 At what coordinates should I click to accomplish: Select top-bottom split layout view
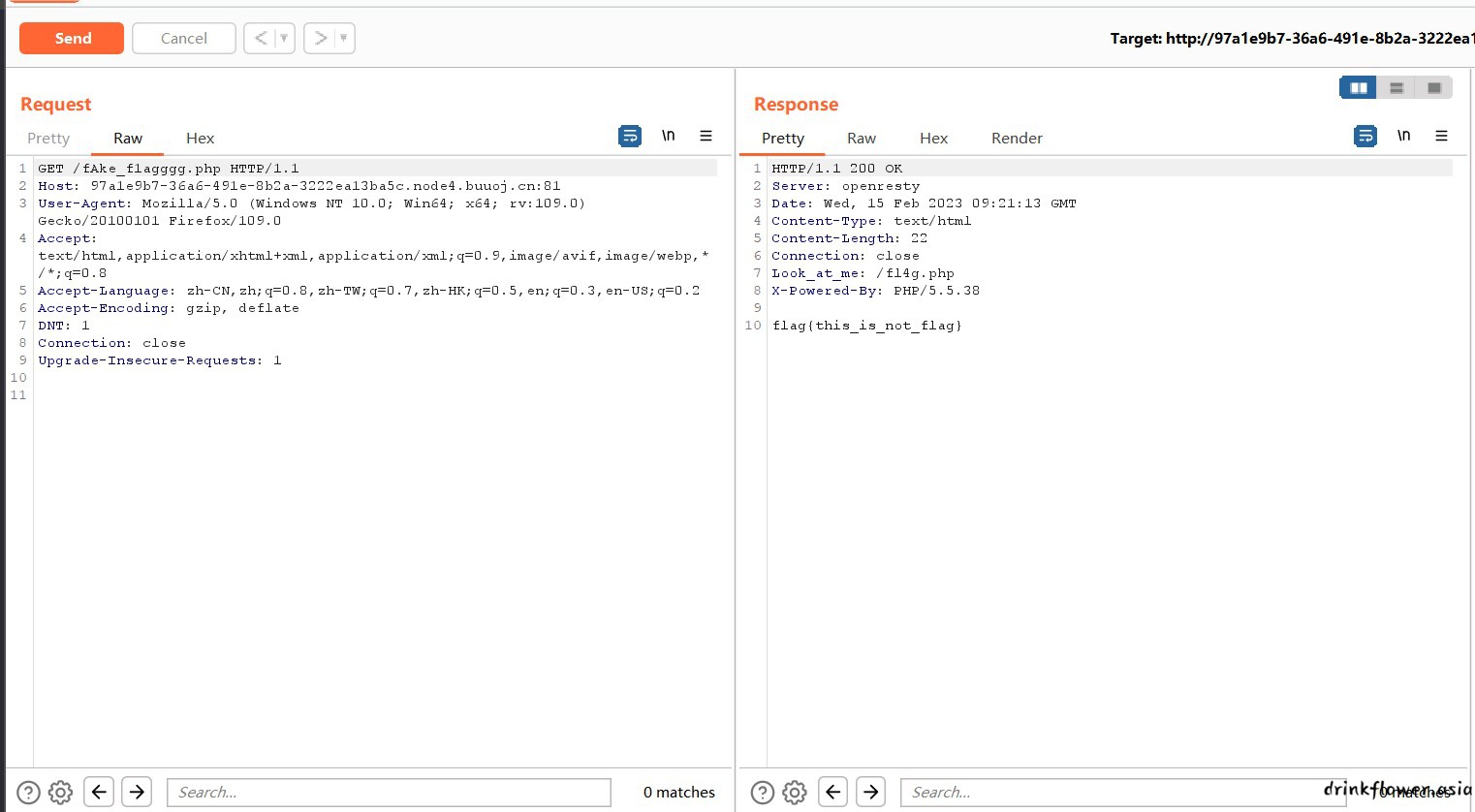click(1397, 88)
